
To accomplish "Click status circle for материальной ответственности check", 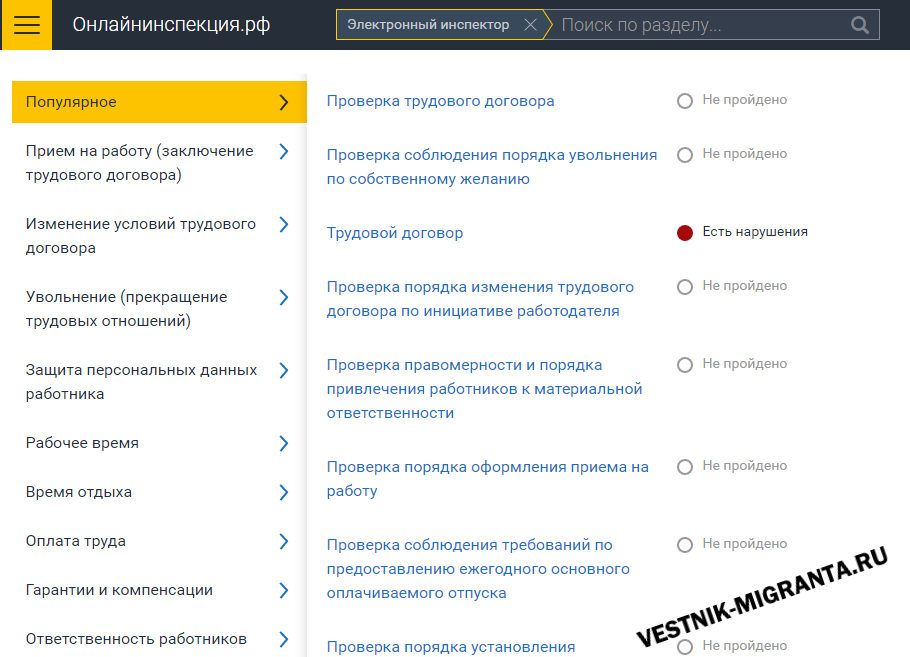I will [685, 365].
